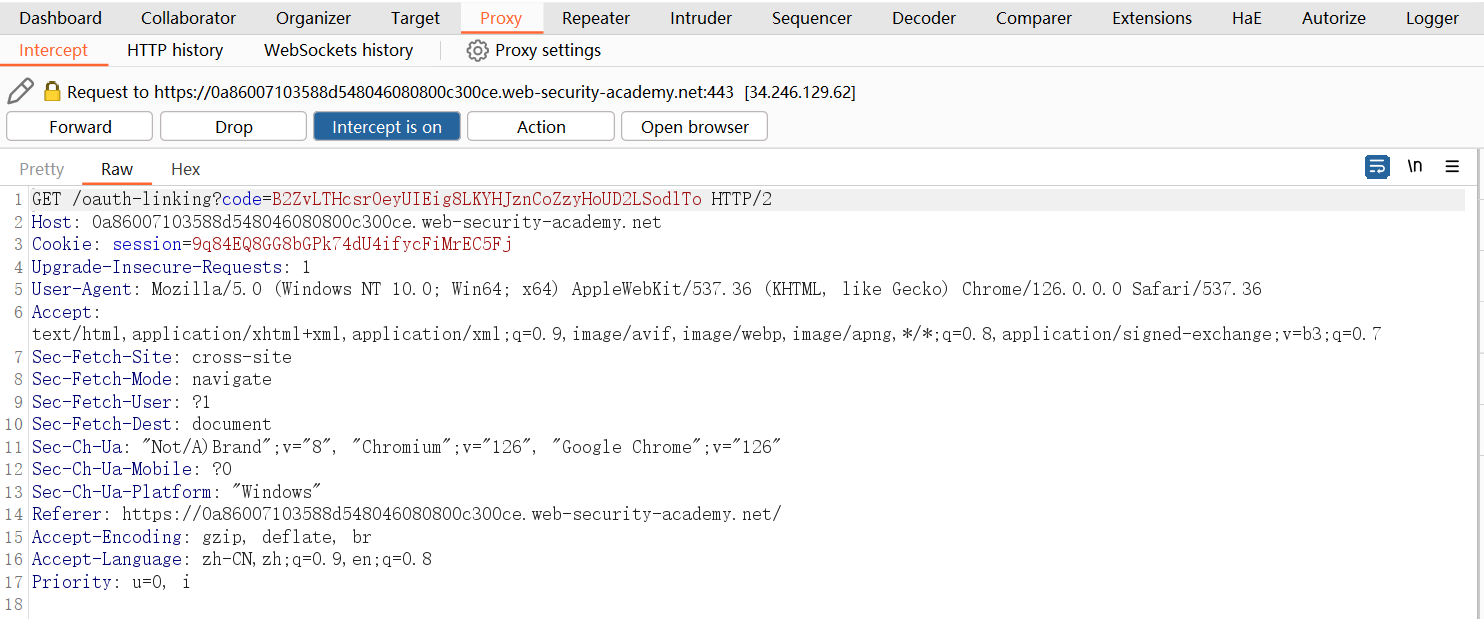1484x619 pixels.
Task: Switch to Hex message view
Action: [186, 169]
